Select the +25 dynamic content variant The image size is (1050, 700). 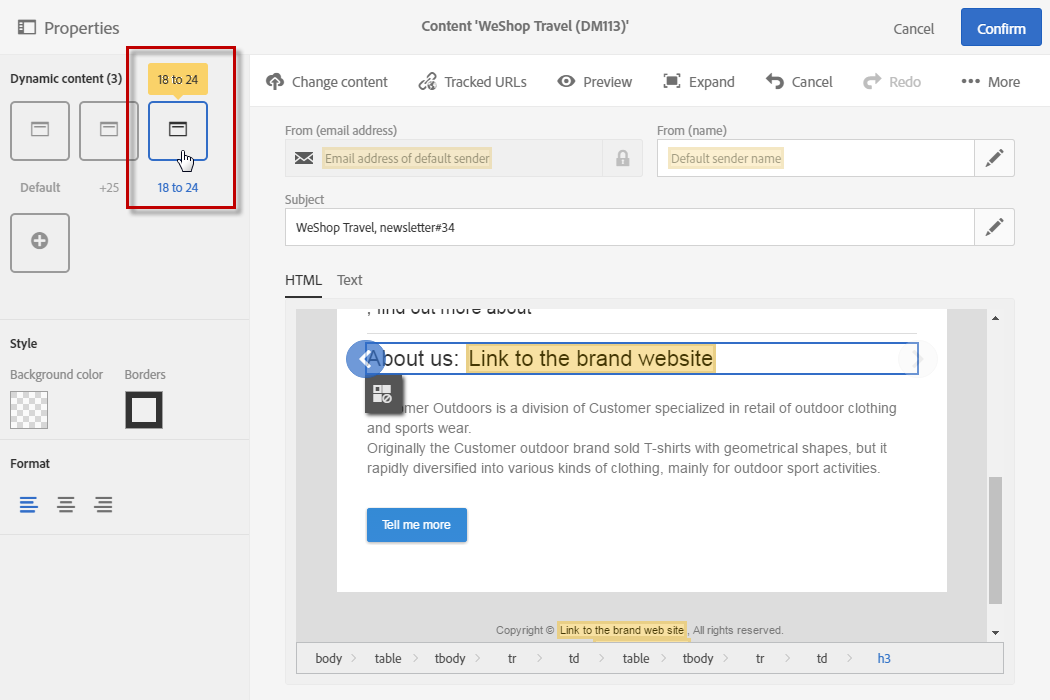pyautogui.click(x=109, y=131)
